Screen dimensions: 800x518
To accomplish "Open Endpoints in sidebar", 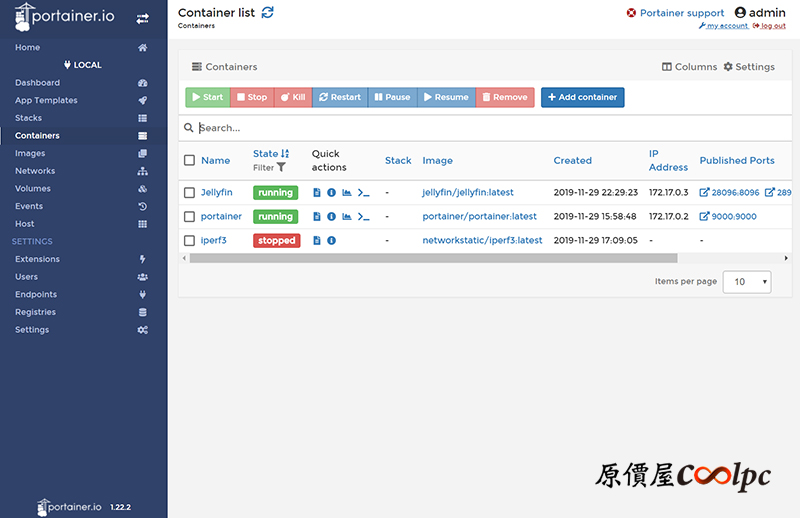I will click(x=84, y=294).
